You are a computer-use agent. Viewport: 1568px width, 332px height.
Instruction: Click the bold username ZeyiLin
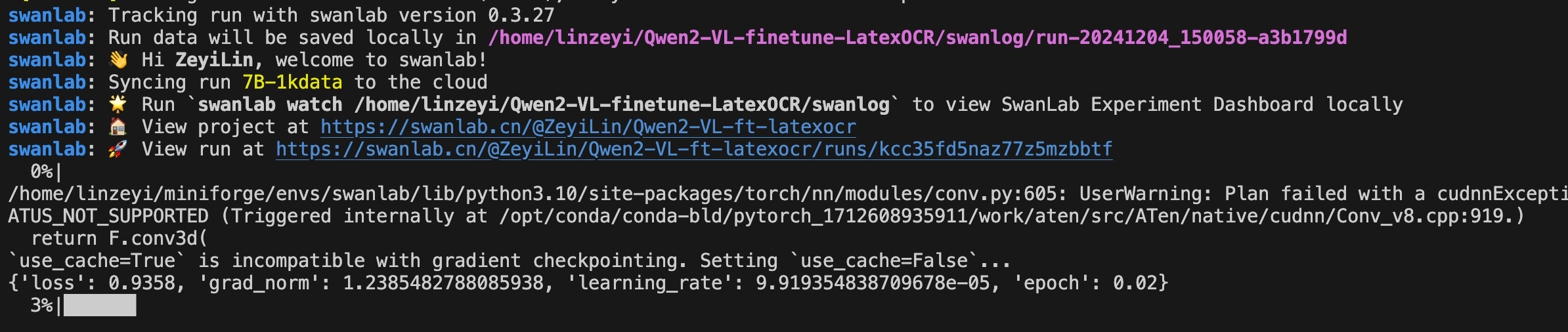(214, 60)
